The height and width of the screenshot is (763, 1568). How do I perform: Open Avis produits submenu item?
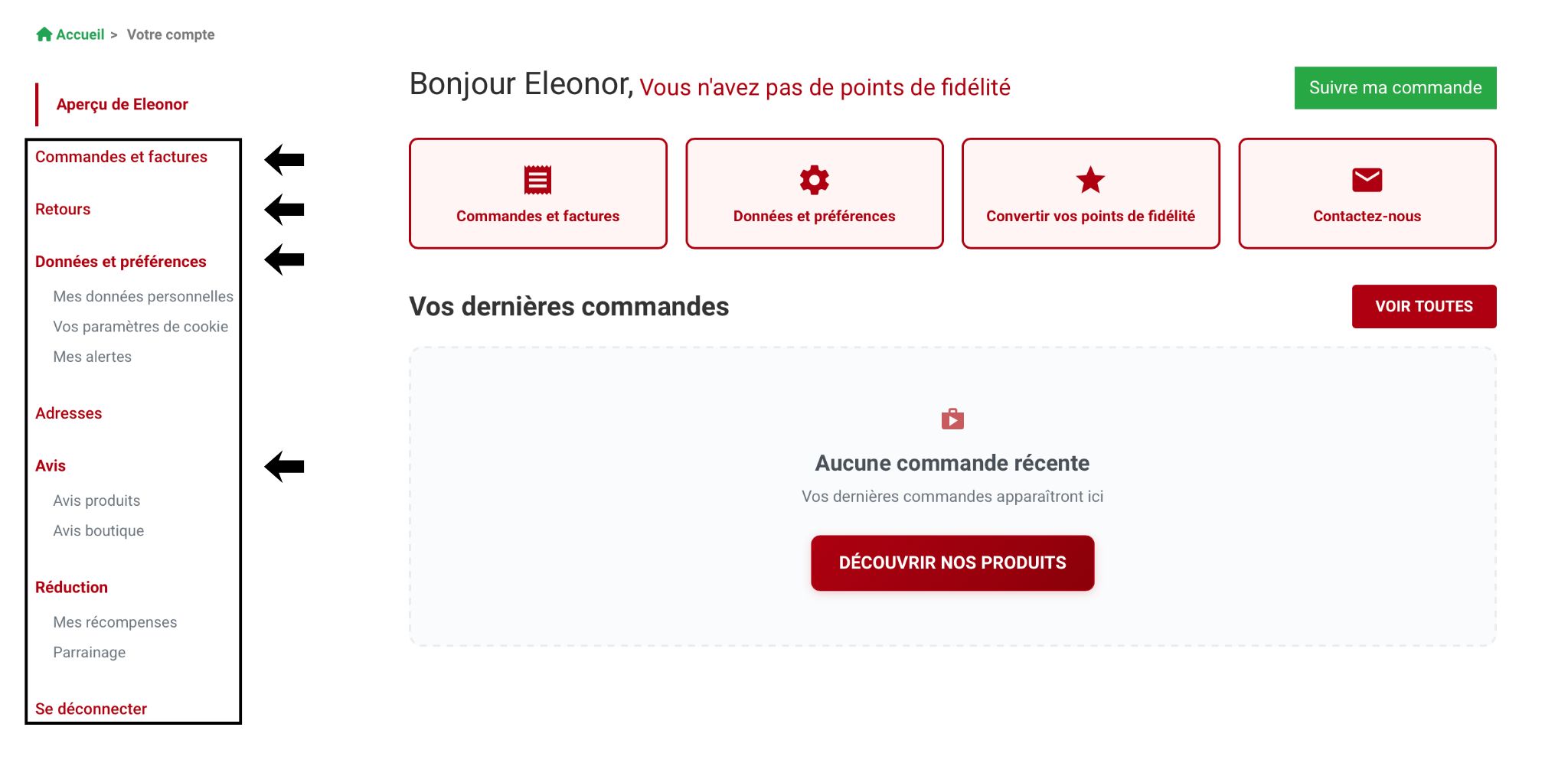pos(96,501)
